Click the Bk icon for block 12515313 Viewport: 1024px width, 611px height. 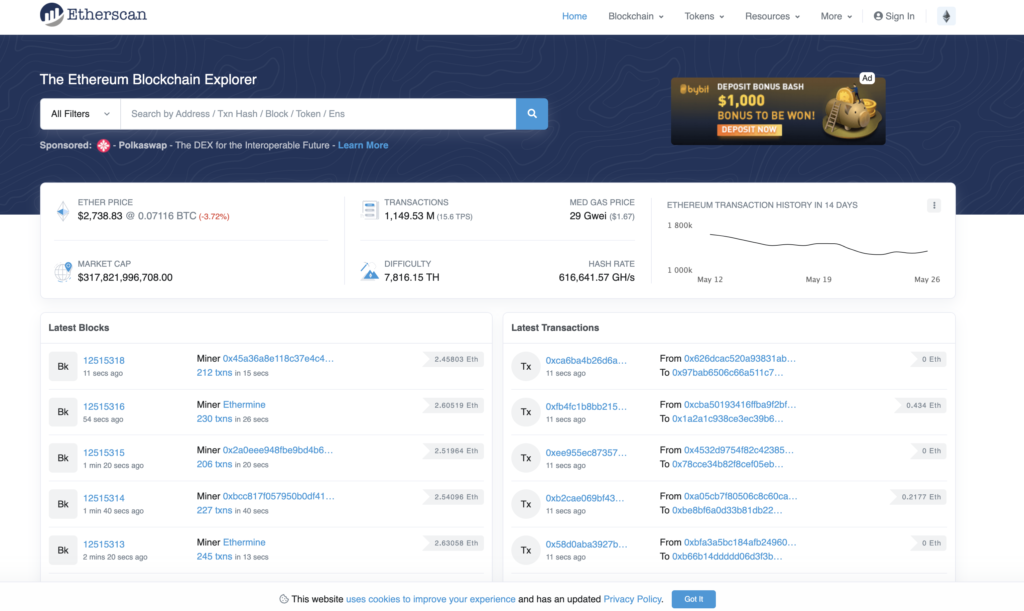pos(63,550)
